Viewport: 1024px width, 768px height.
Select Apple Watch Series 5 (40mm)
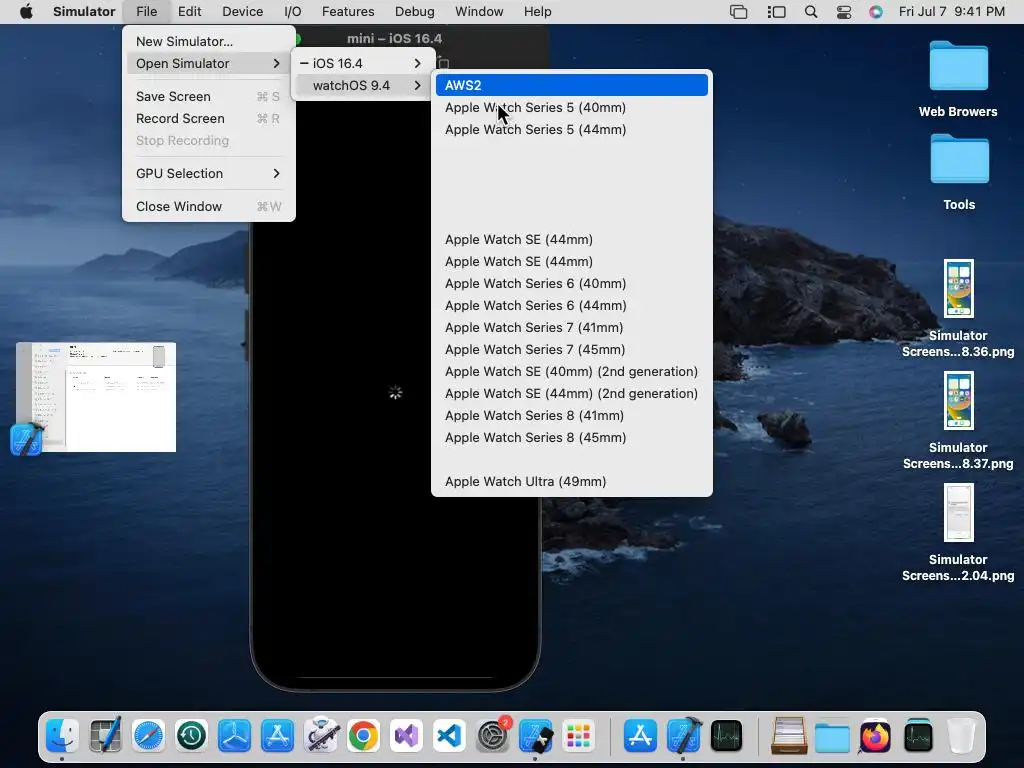click(x=571, y=107)
